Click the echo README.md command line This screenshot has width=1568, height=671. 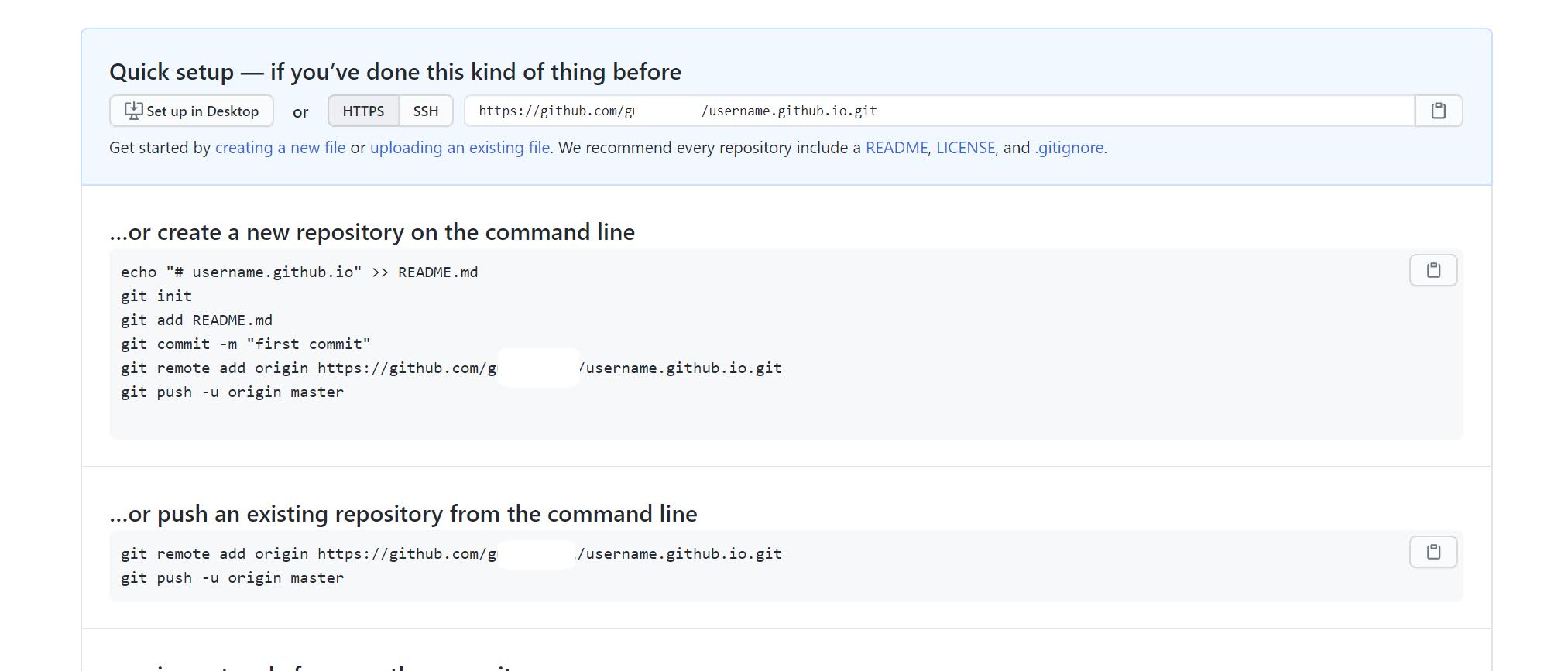coord(300,272)
